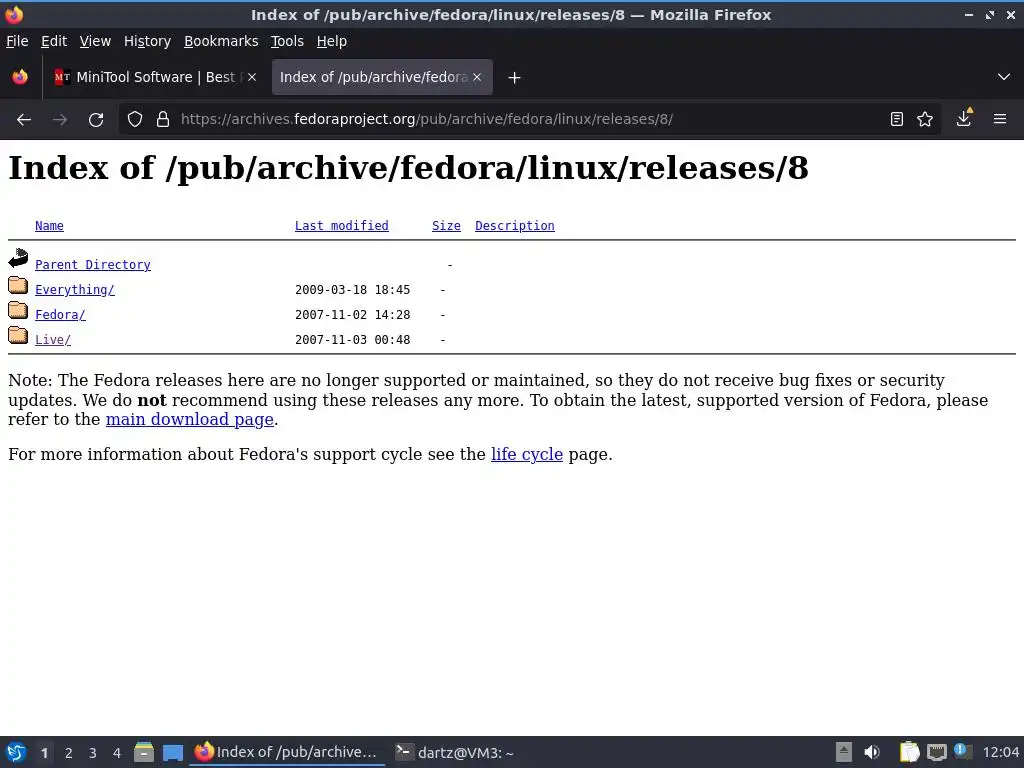Close the MiniTool Software tab
The image size is (1024, 768).
click(252, 77)
